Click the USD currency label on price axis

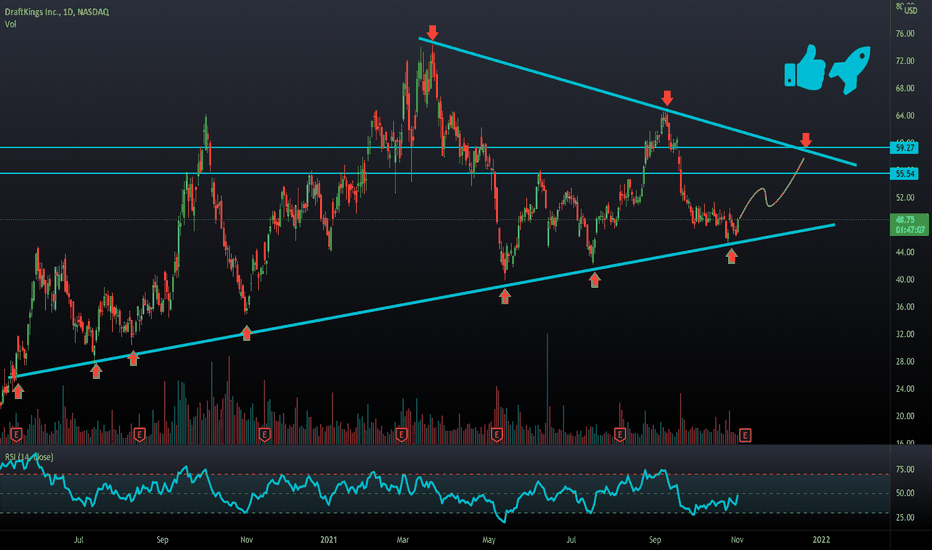[911, 10]
